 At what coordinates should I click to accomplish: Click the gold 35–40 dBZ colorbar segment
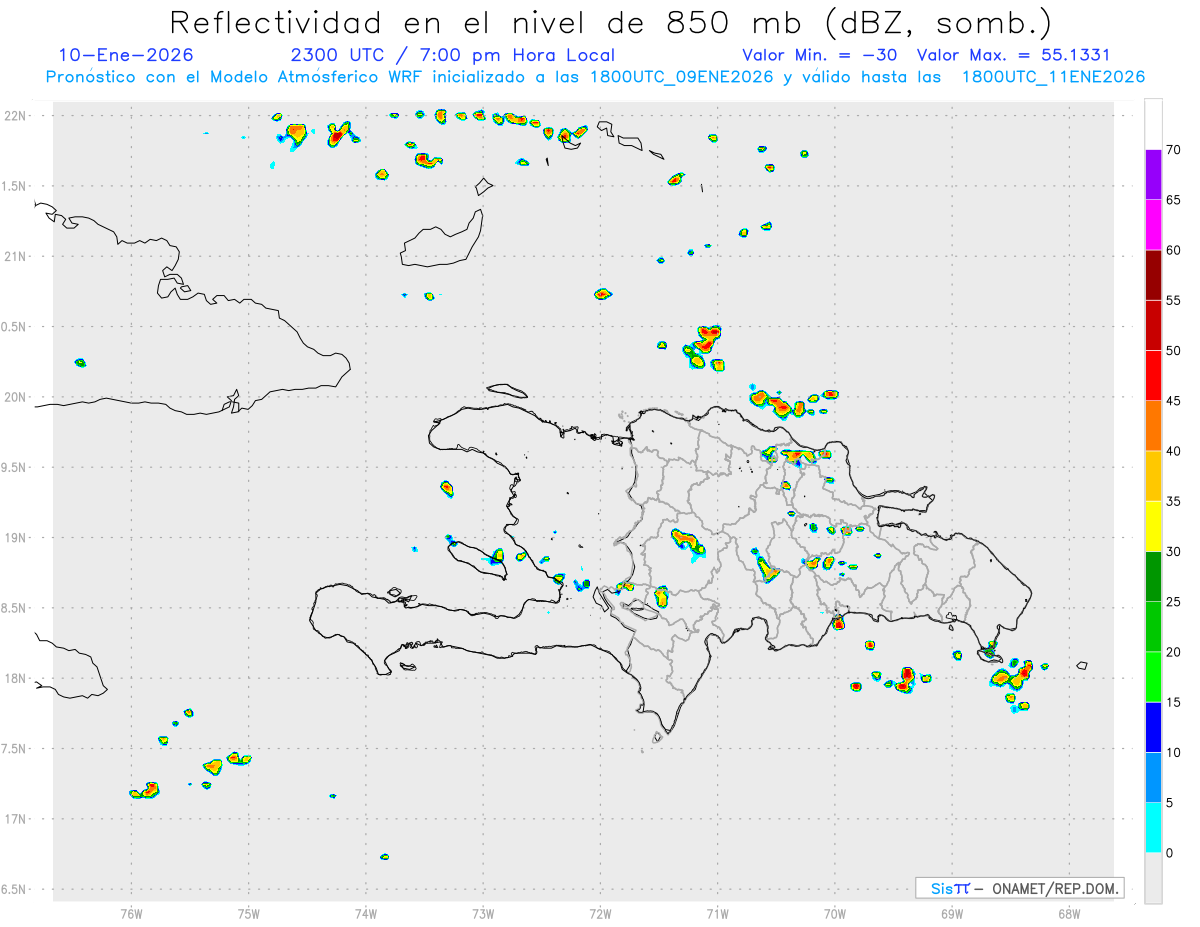(x=1153, y=476)
